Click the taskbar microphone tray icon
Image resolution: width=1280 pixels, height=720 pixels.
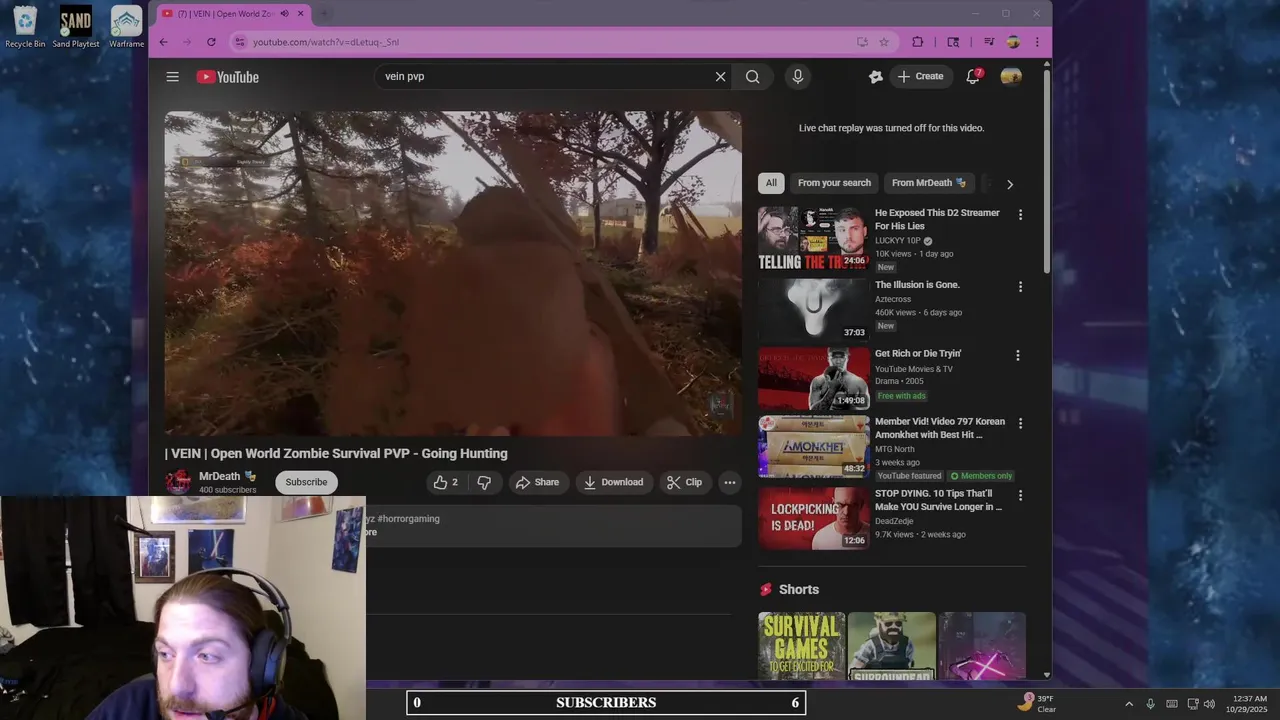pos(1150,704)
